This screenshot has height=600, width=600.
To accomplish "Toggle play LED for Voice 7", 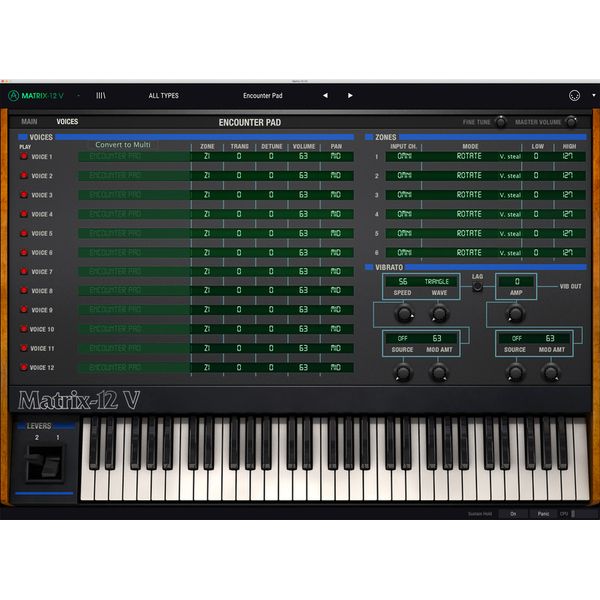I will click(24, 271).
